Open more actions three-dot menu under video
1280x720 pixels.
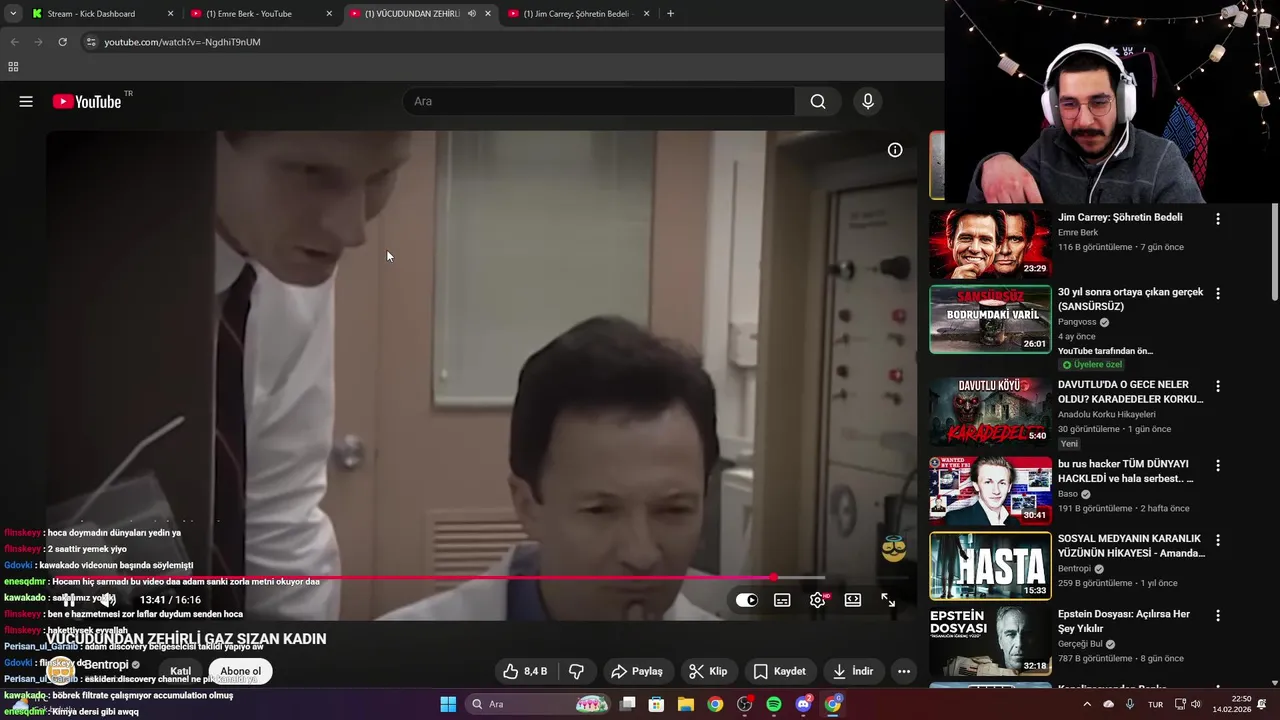[904, 671]
